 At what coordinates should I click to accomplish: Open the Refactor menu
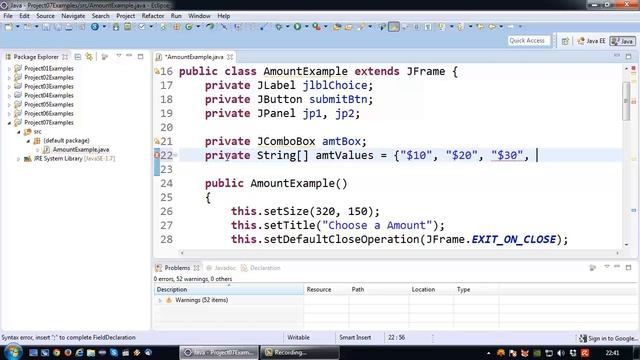pyautogui.click(x=153, y=16)
